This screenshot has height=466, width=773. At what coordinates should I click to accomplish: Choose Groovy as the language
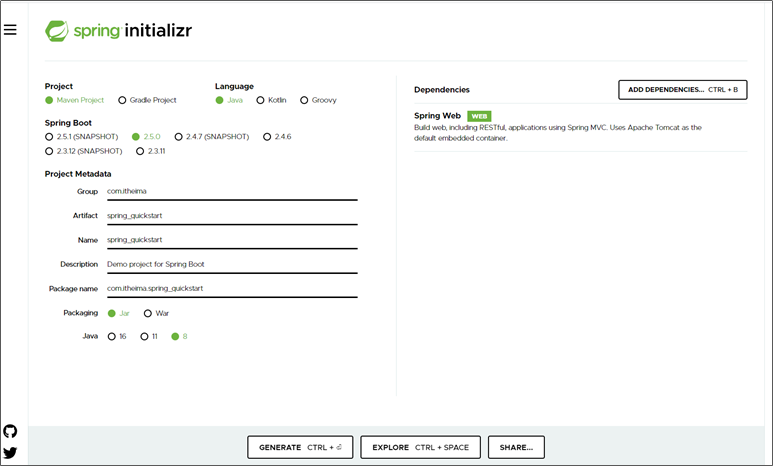pos(304,100)
